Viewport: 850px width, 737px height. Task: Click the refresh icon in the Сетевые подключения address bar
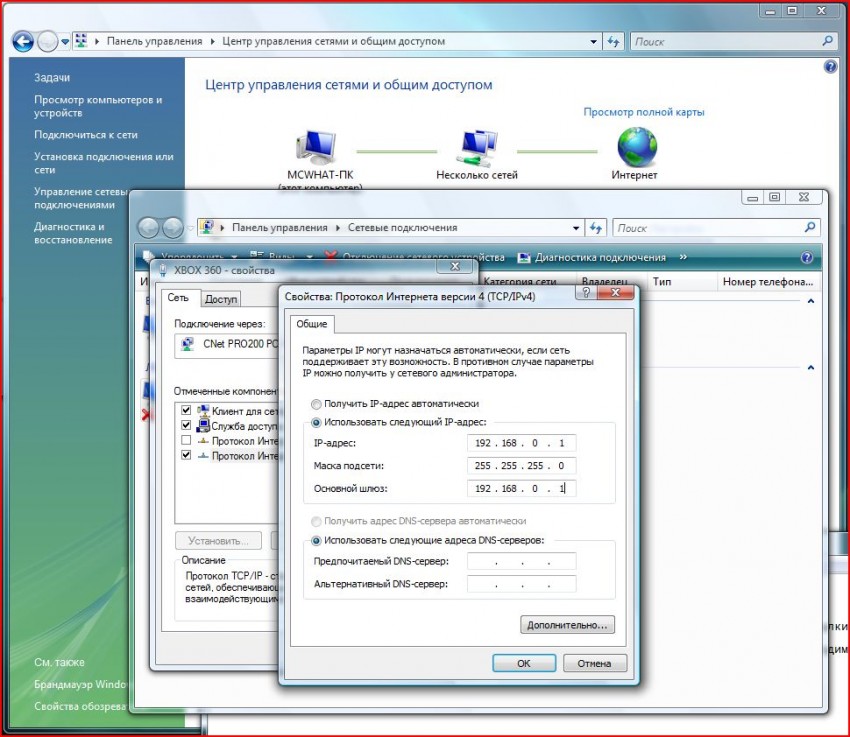[596, 228]
